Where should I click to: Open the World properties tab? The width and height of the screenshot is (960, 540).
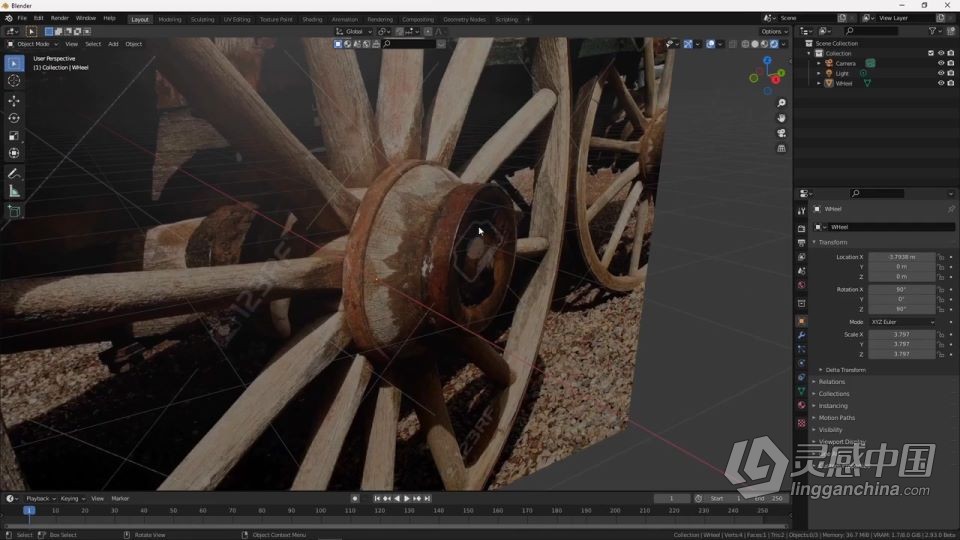tap(801, 285)
